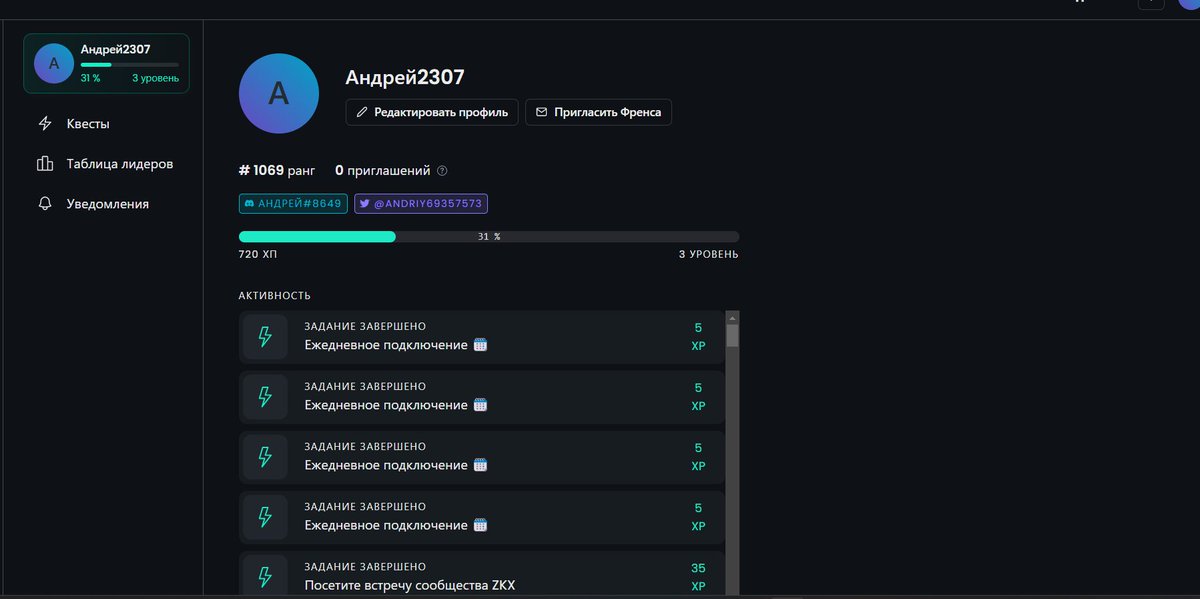Click lightning icon of Посетите встречу сообщества ZKX
This screenshot has width=1200, height=599.
pos(265,577)
